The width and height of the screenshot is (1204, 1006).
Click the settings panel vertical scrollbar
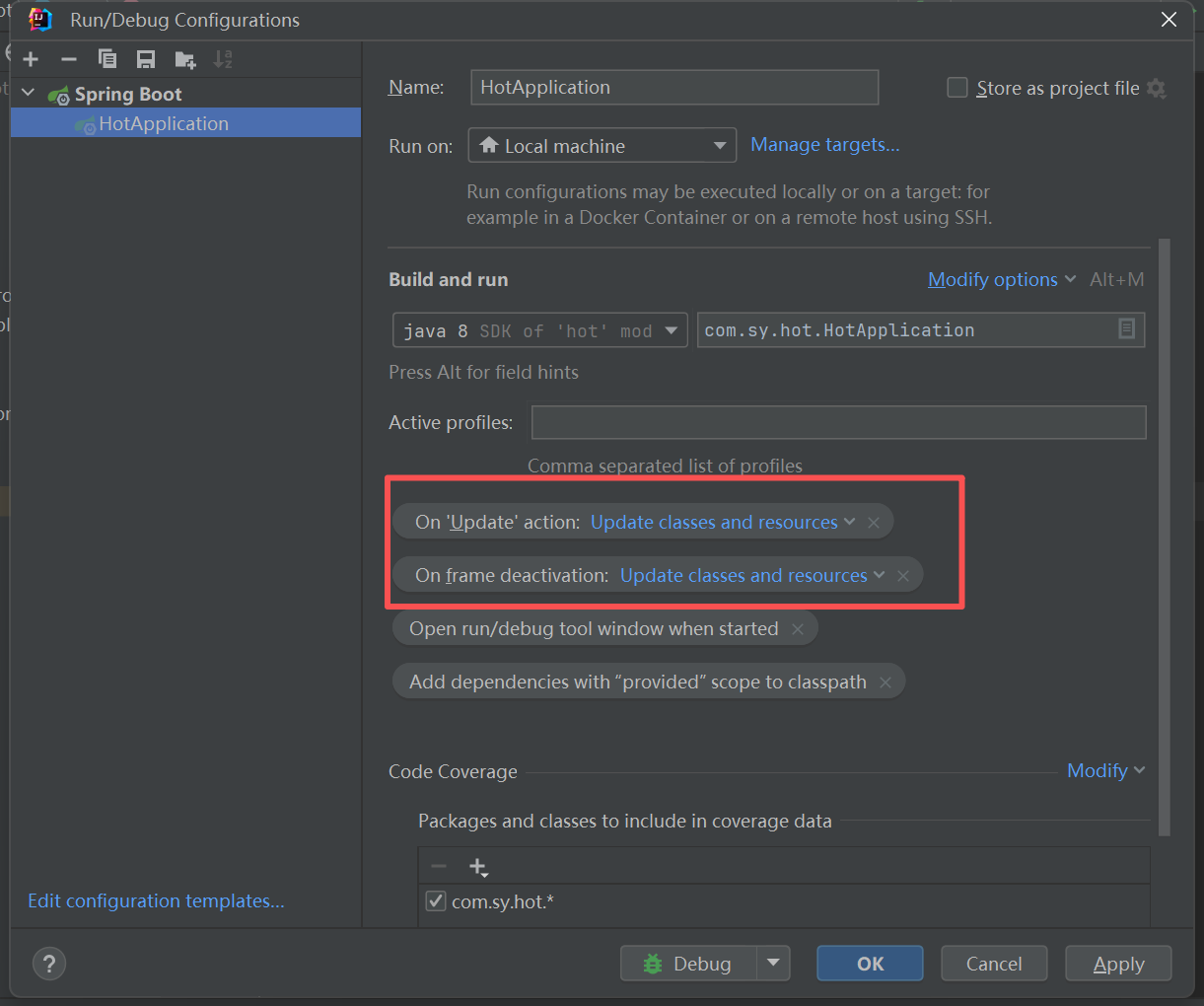tap(1164, 538)
